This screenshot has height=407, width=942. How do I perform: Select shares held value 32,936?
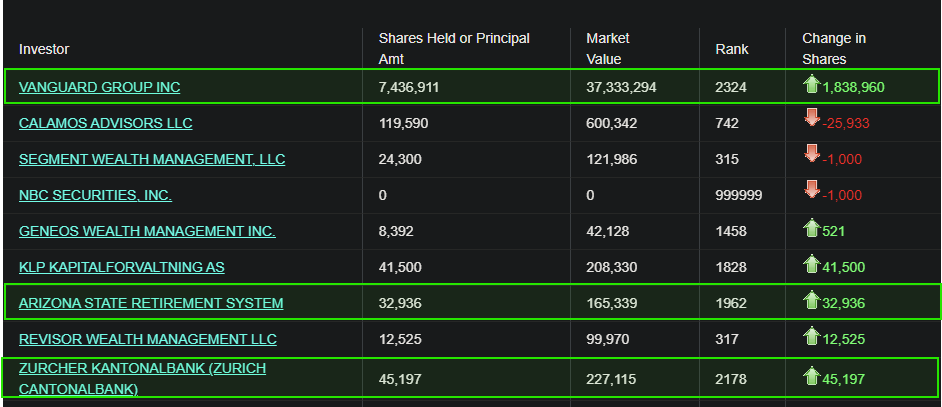coord(400,304)
